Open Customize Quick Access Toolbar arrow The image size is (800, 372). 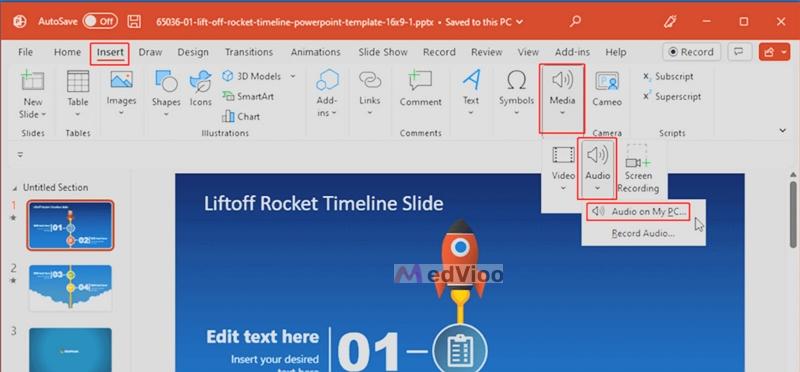pyautogui.click(x=20, y=155)
